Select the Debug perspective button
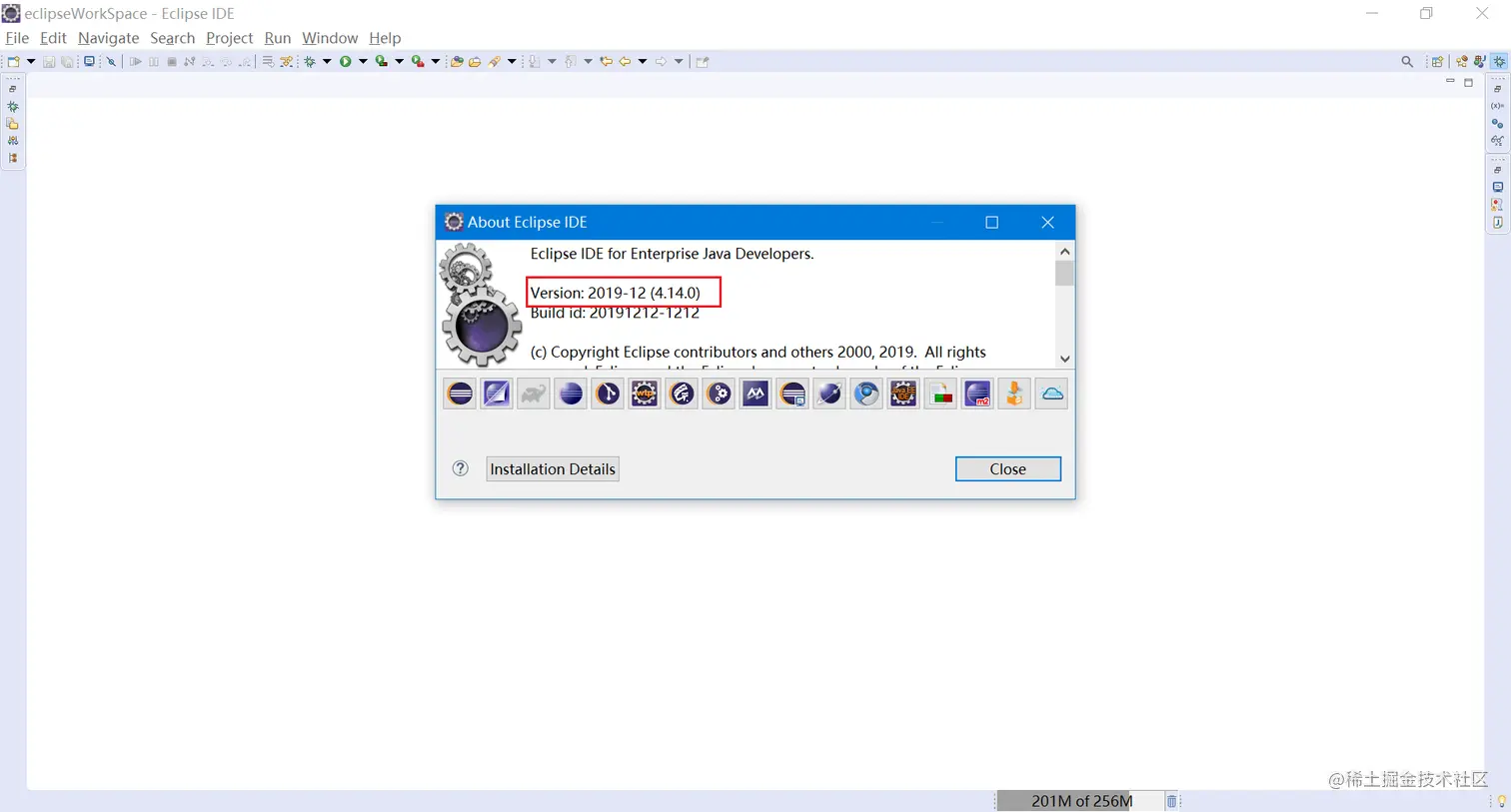1511x812 pixels. (1499, 61)
